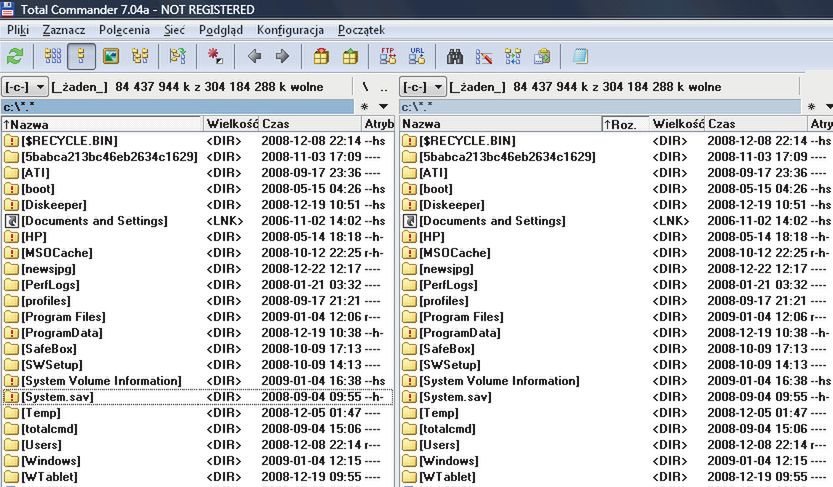833x487 pixels.
Task: Click folder icon of [HP] in left panel
Action: (11, 237)
